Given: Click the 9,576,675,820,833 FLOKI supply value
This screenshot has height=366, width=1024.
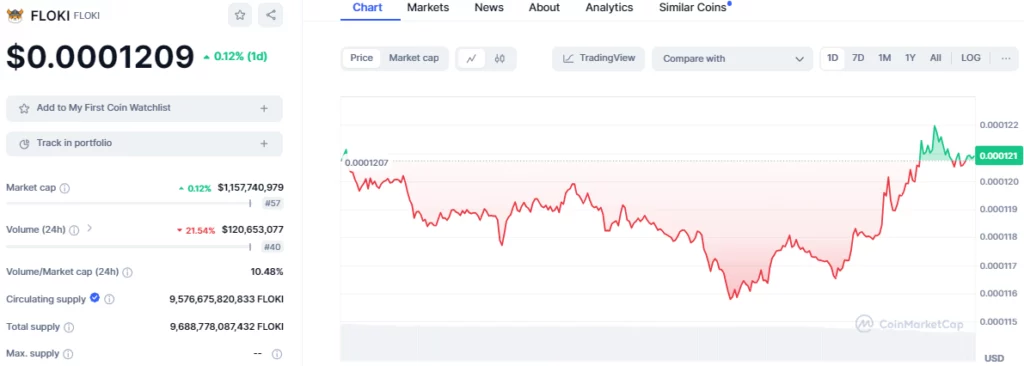Looking at the screenshot, I should tap(227, 299).
